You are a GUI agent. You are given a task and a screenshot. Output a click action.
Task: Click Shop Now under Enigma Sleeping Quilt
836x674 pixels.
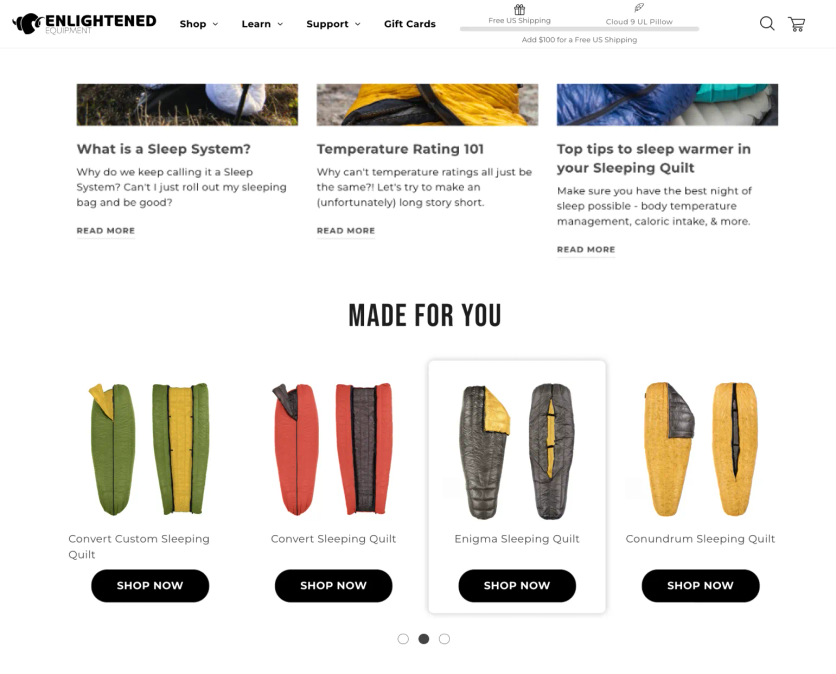(x=517, y=585)
